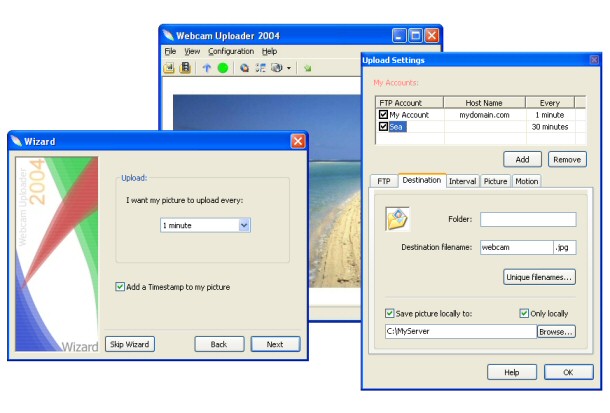The width and height of the screenshot is (610, 413).
Task: Click the .jpg extension field
Action: [565, 247]
